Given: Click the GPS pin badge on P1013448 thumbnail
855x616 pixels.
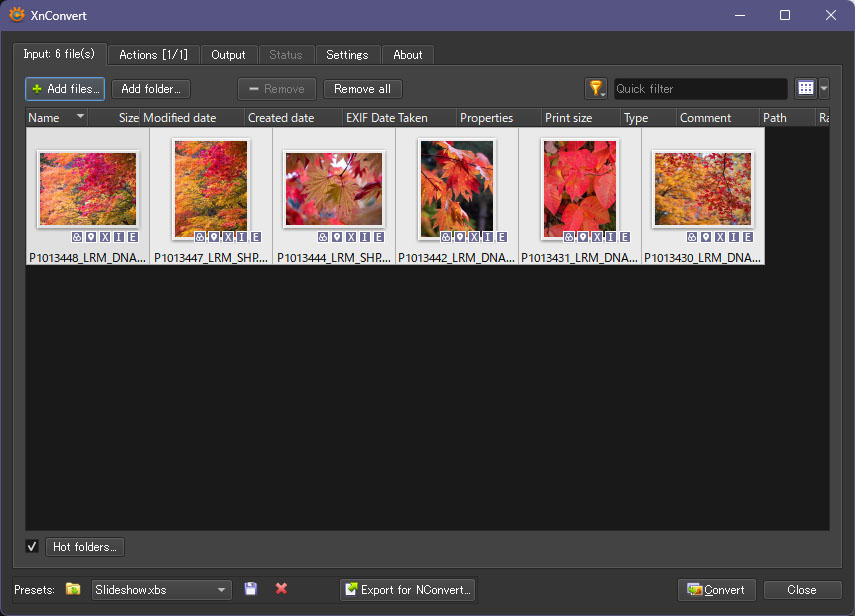Looking at the screenshot, I should pyautogui.click(x=91, y=237).
